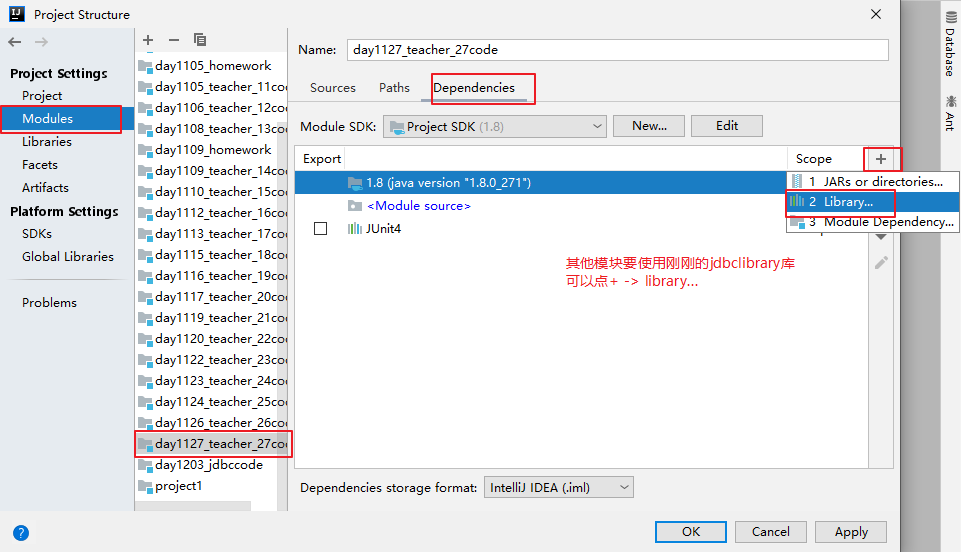Screen dimensions: 961x552
Task: Select Global Libraries in Platform Settings
Action: 68,257
